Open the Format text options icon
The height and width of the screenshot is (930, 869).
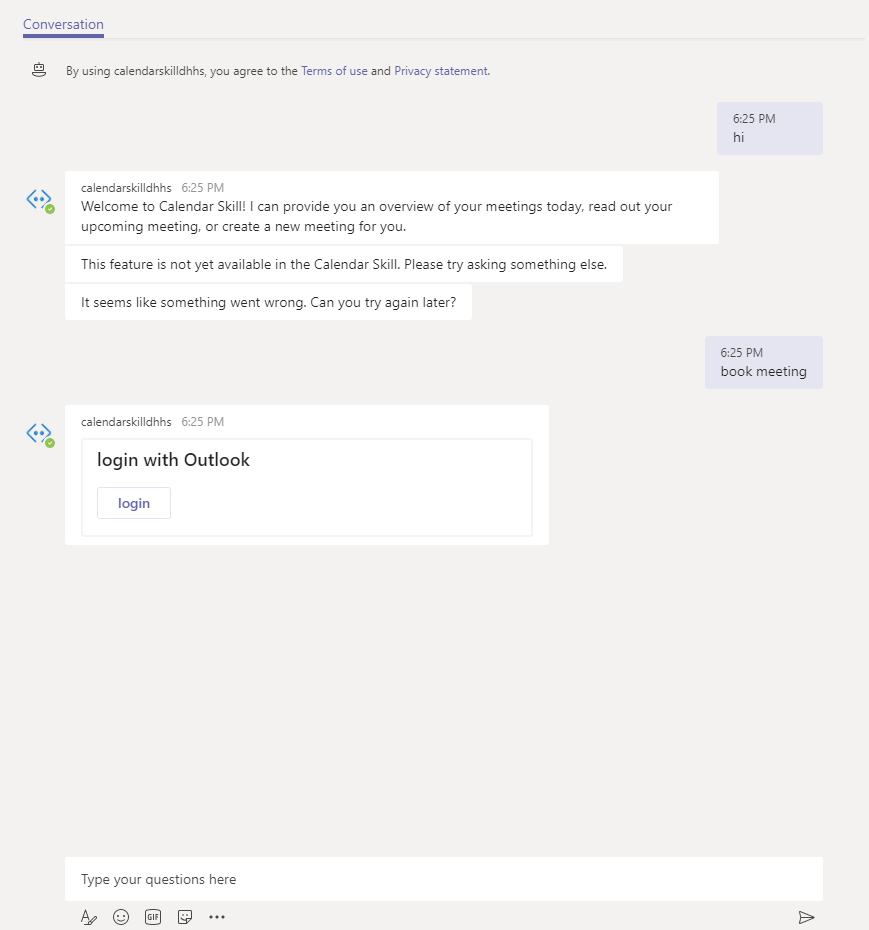[x=88, y=917]
